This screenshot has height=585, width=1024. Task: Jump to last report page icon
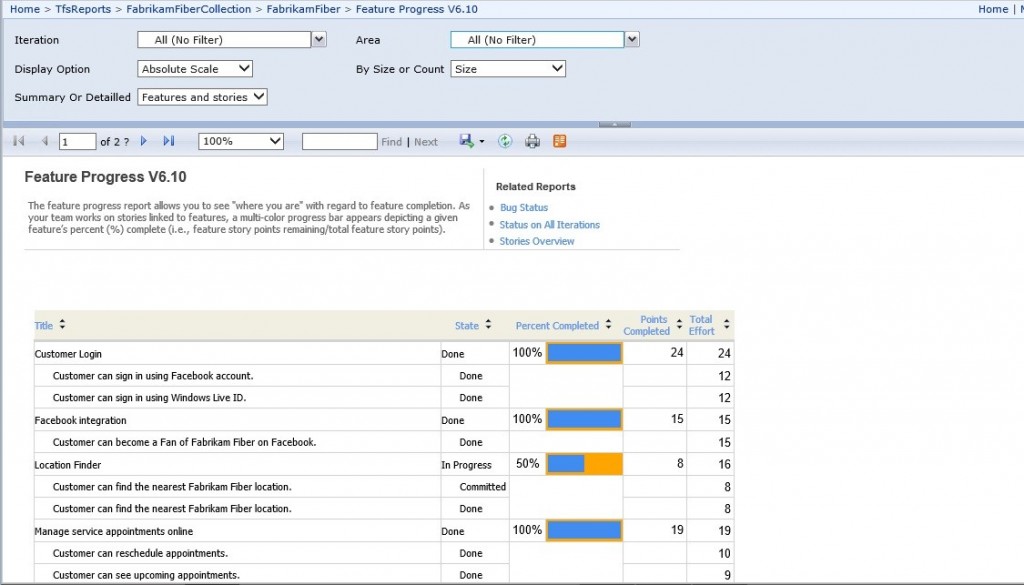pos(168,141)
